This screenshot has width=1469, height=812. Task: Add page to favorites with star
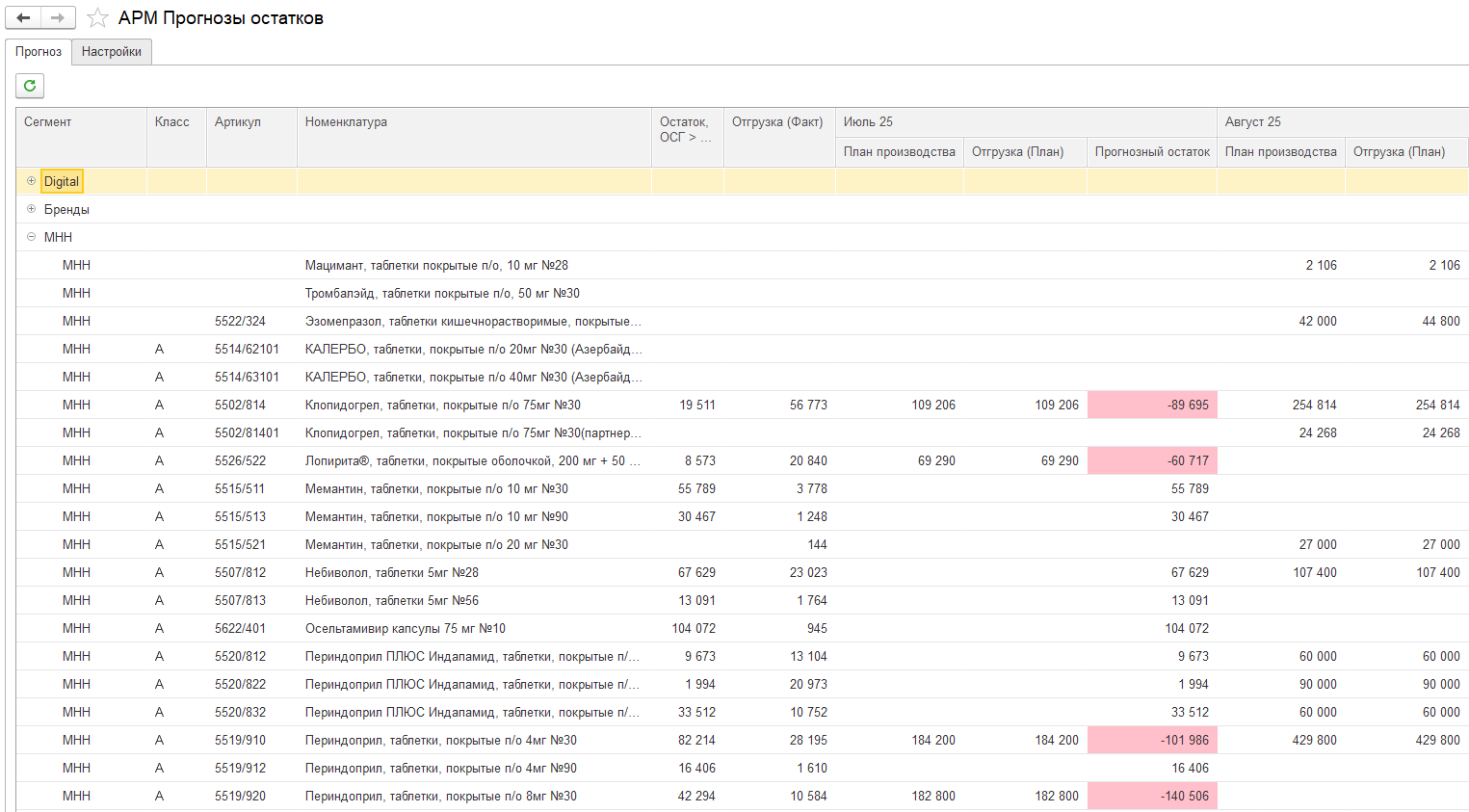[x=97, y=18]
